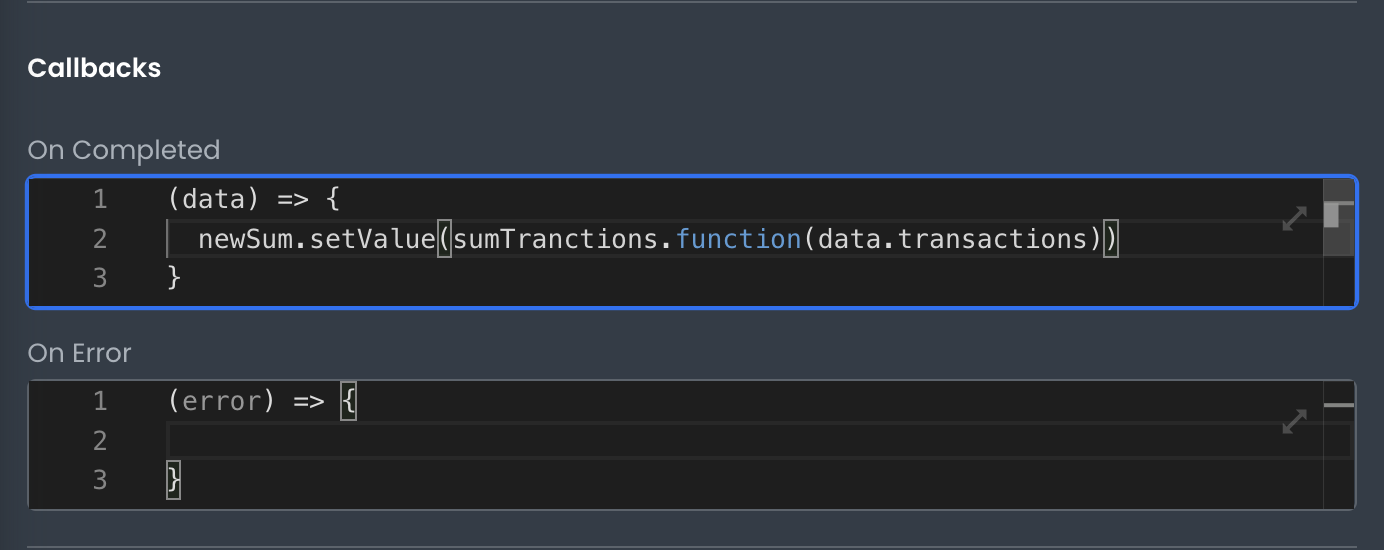Click the On Error editor minimap indicator
1384x550 pixels.
coord(1338,405)
